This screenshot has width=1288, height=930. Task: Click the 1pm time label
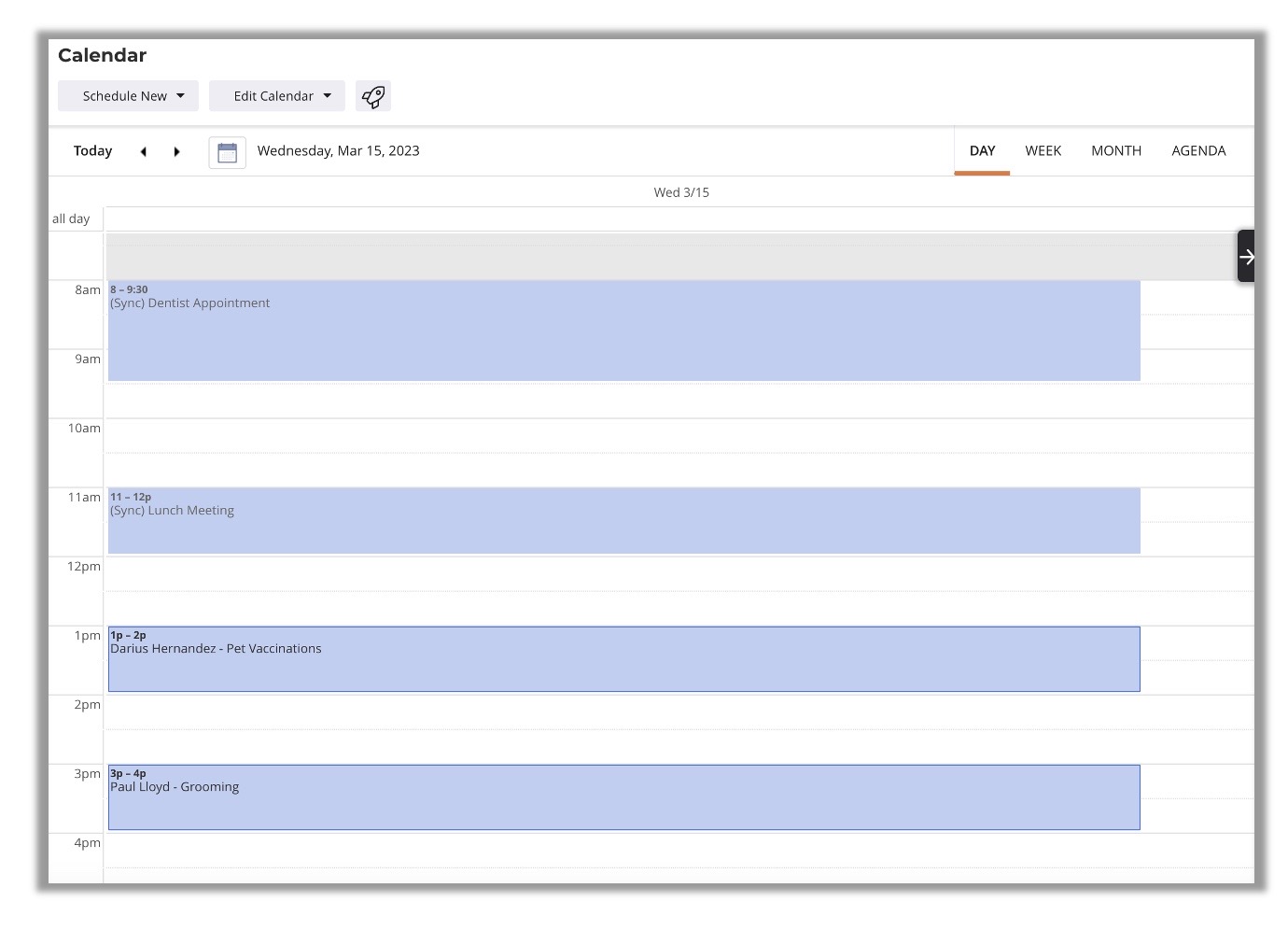coord(88,636)
